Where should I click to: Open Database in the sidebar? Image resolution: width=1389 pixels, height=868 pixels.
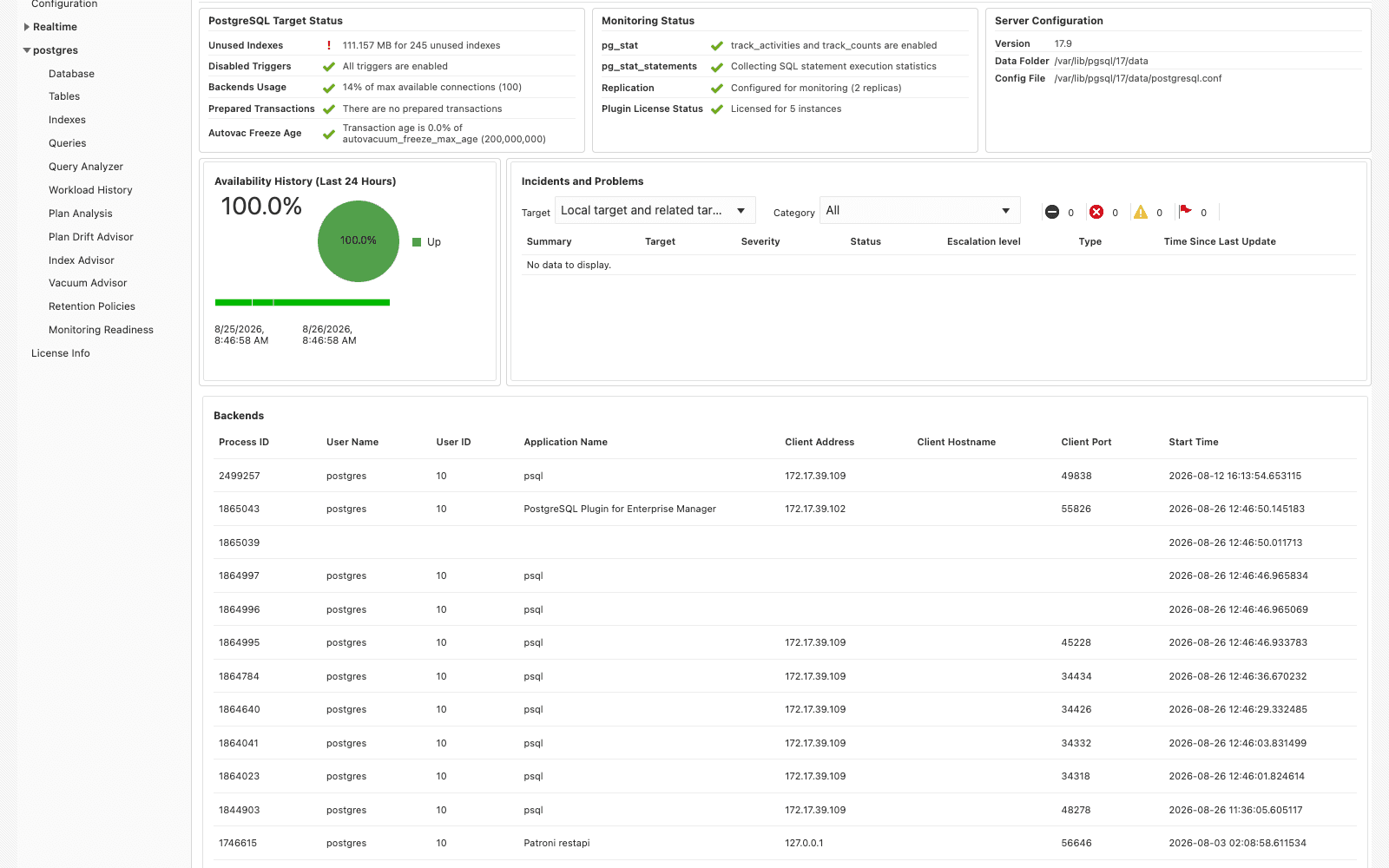point(71,74)
